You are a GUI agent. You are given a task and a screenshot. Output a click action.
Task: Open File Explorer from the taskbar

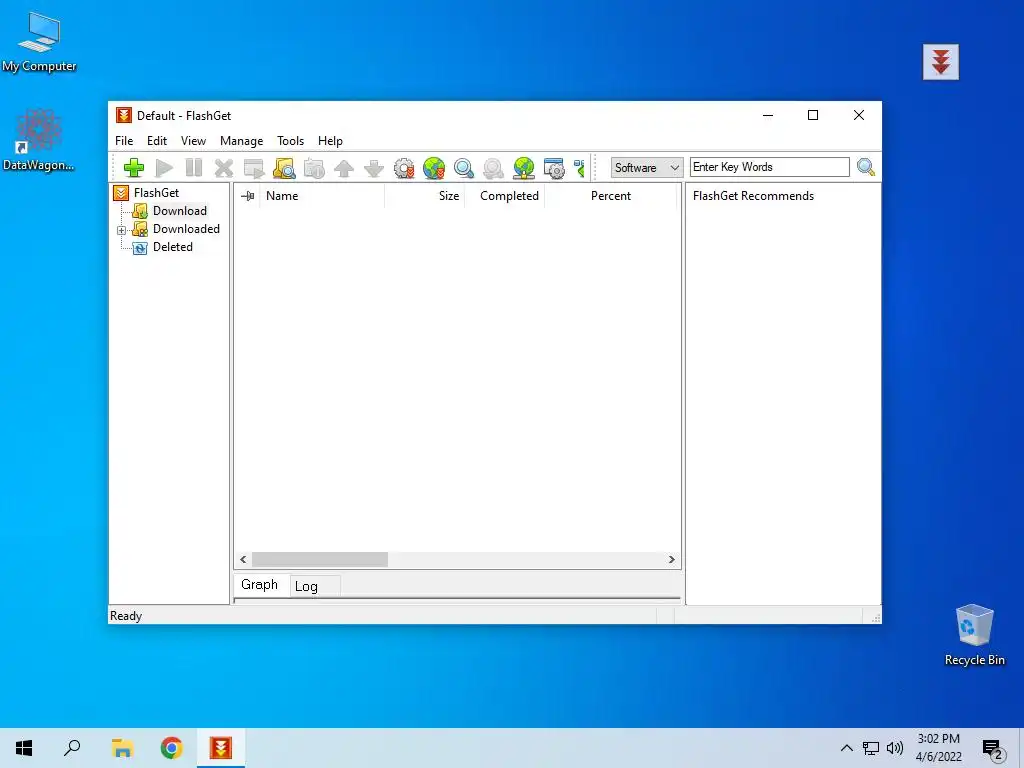click(x=122, y=748)
